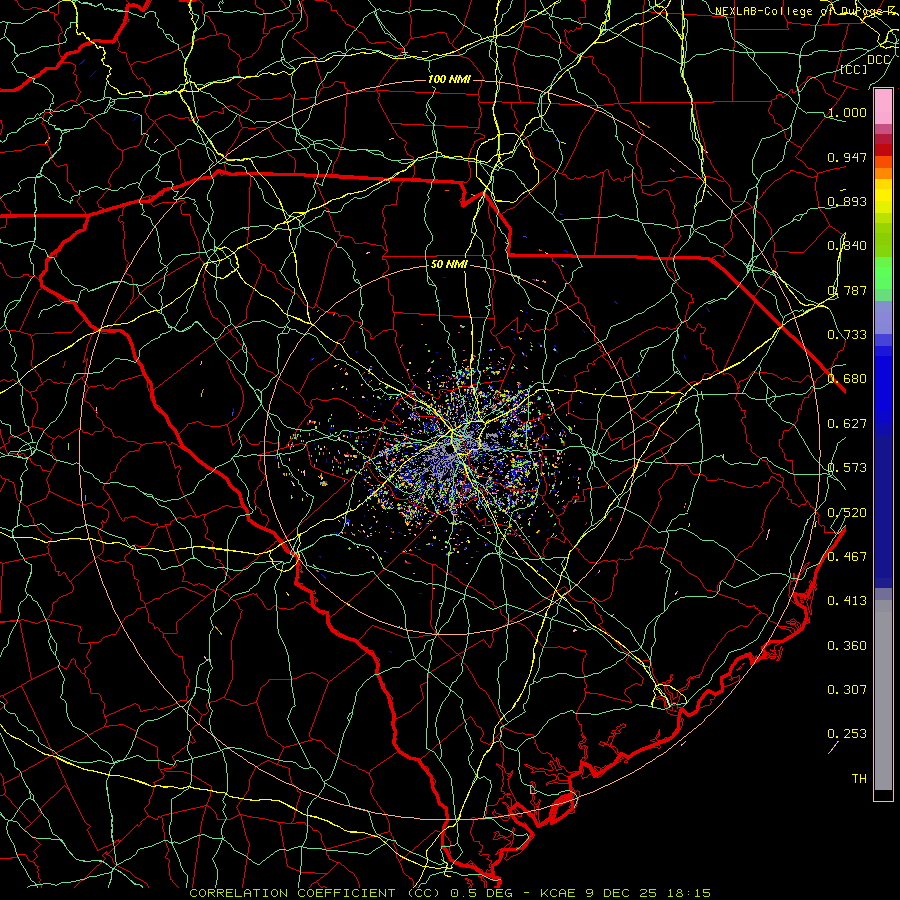Click the 1.000 legend value
This screenshot has height=900, width=900.
point(847,112)
